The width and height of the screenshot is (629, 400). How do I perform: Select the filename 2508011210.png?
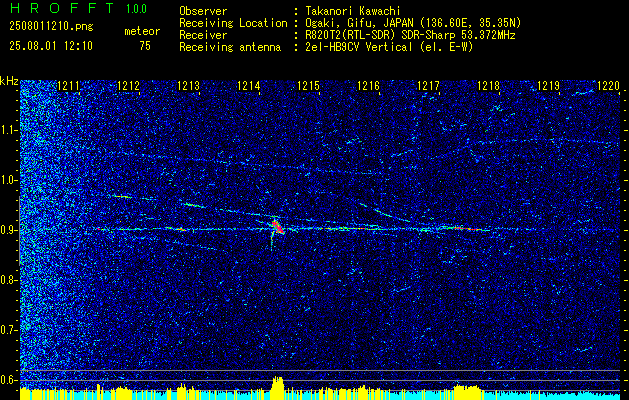(x=51, y=27)
